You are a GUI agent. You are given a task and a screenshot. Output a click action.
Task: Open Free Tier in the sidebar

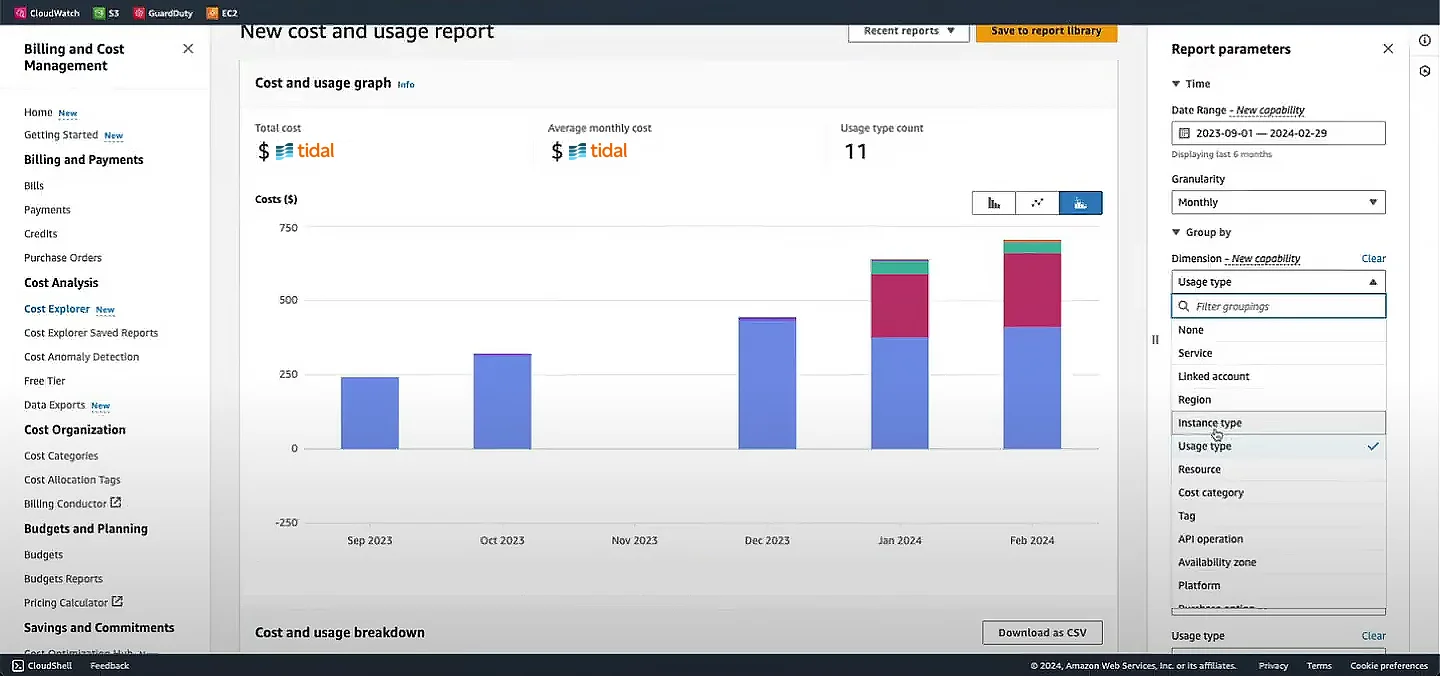click(45, 381)
